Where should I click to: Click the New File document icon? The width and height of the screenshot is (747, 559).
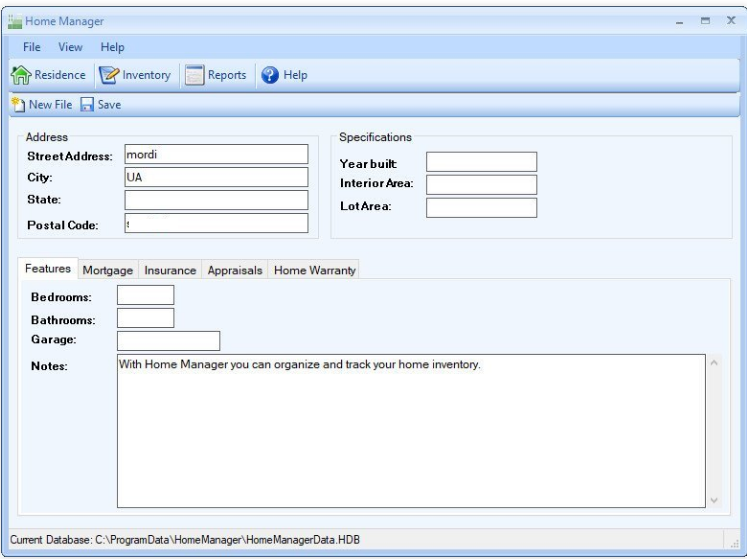[18, 104]
